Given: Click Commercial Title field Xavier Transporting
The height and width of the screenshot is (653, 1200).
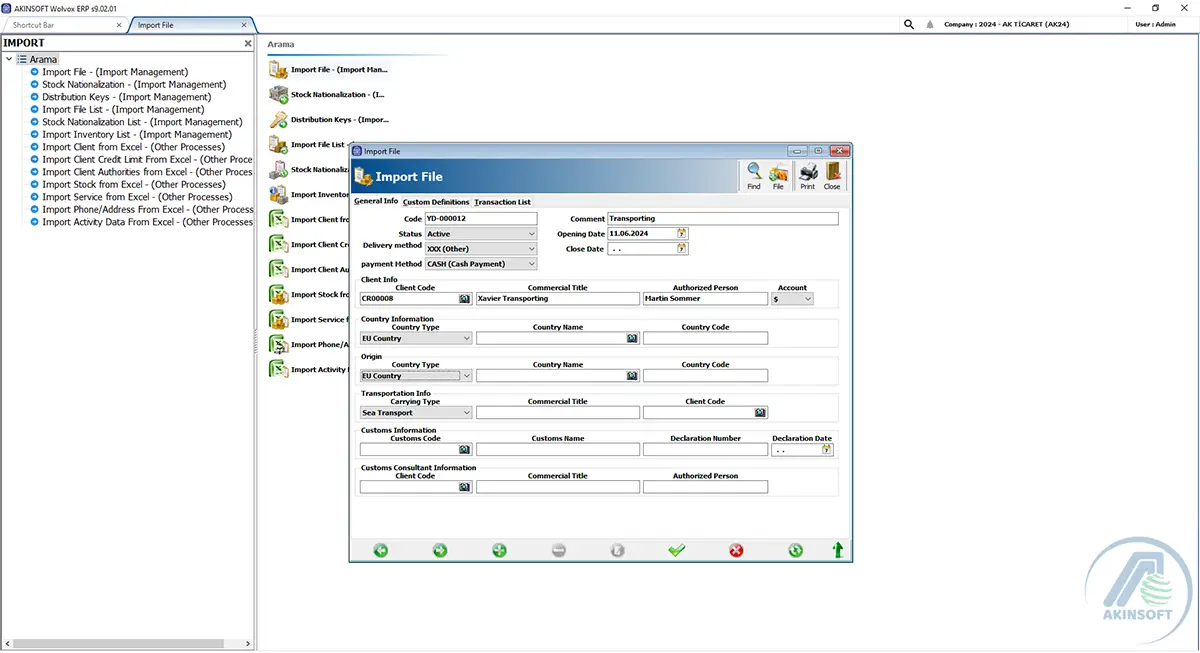Looking at the screenshot, I should pos(558,299).
